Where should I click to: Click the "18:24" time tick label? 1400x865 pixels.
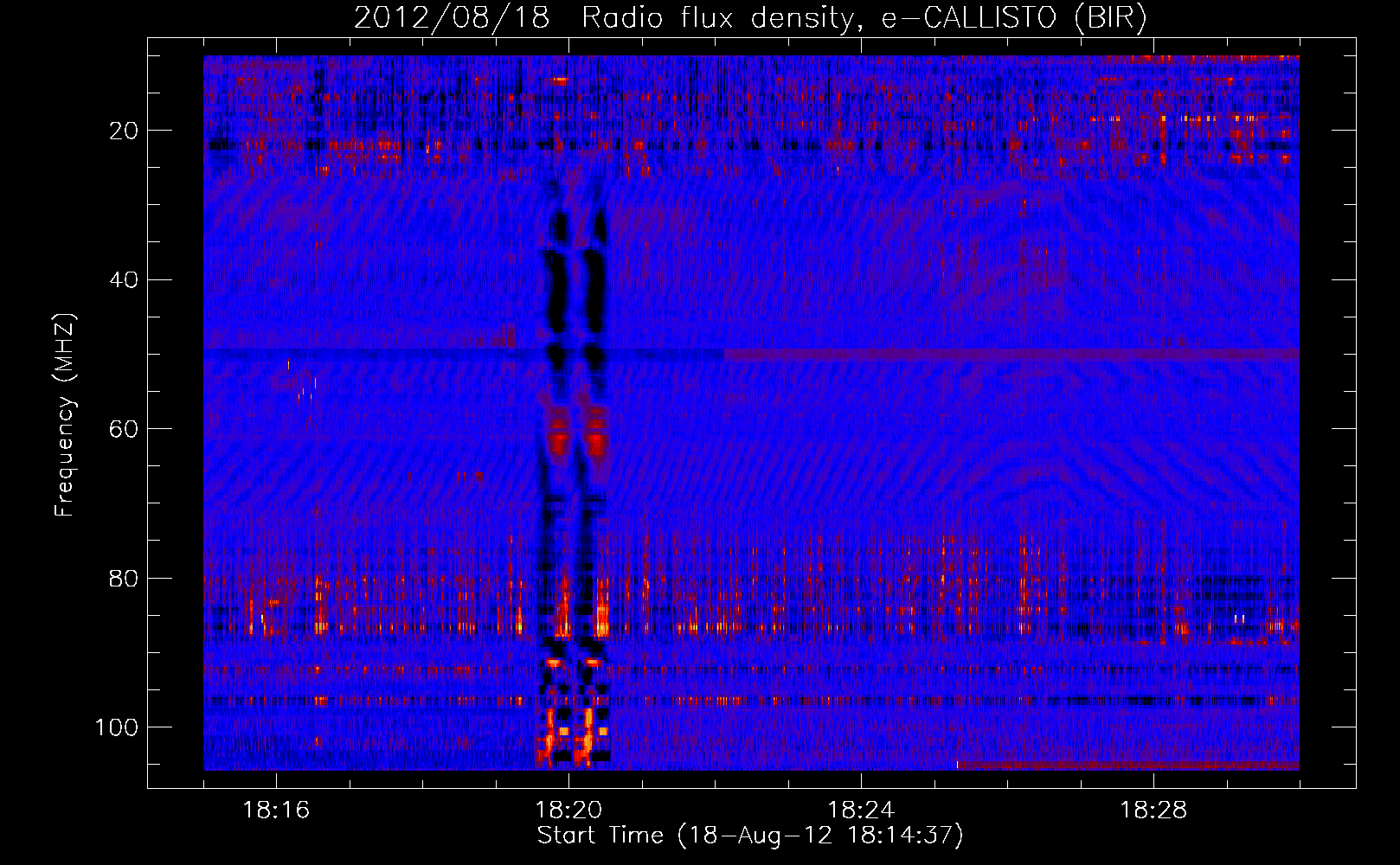[x=861, y=811]
